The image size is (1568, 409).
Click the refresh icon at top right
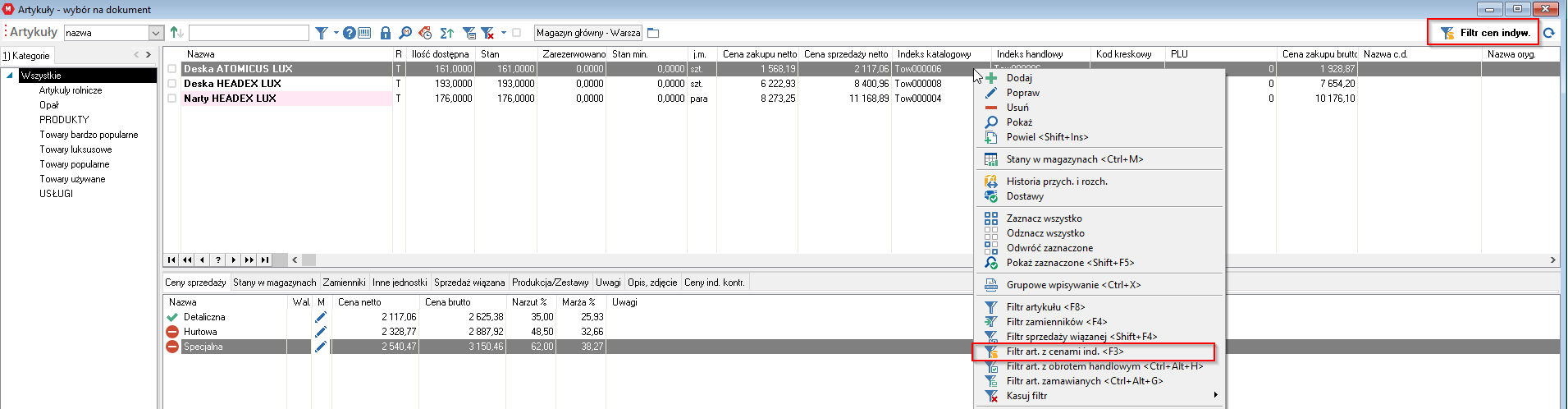click(1548, 33)
